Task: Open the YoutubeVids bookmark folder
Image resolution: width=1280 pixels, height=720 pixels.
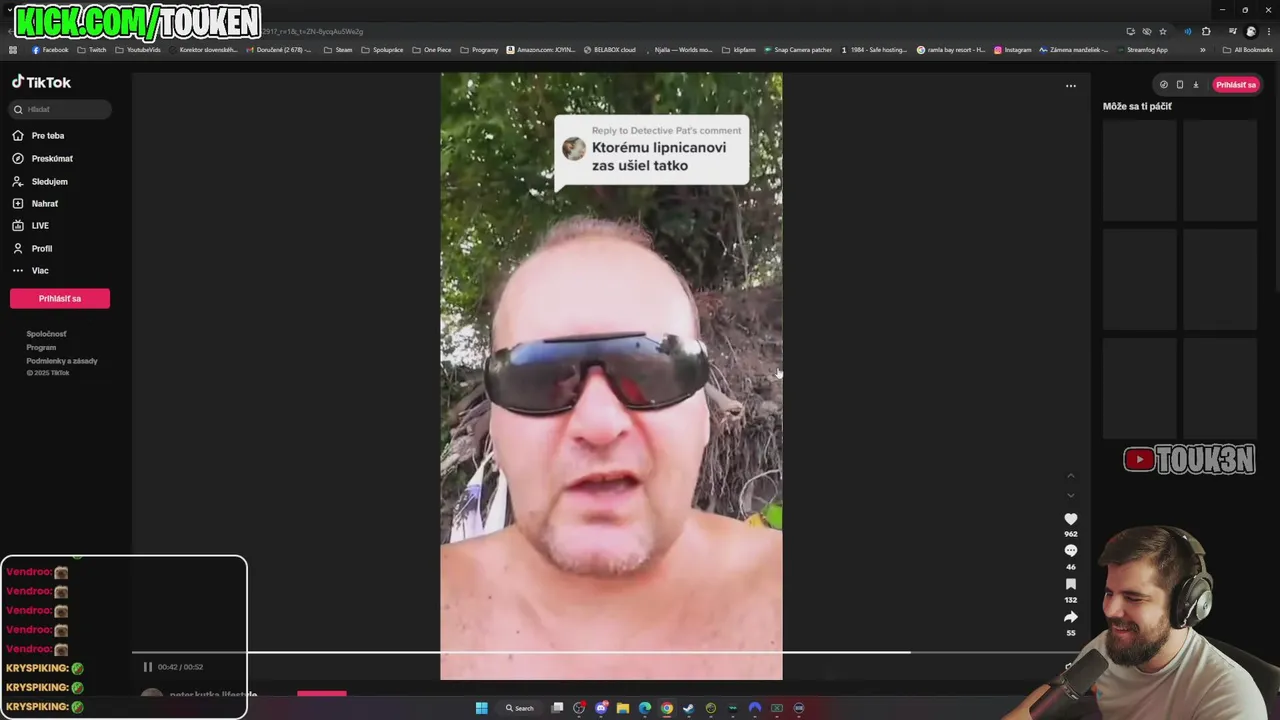Action: [x=138, y=50]
